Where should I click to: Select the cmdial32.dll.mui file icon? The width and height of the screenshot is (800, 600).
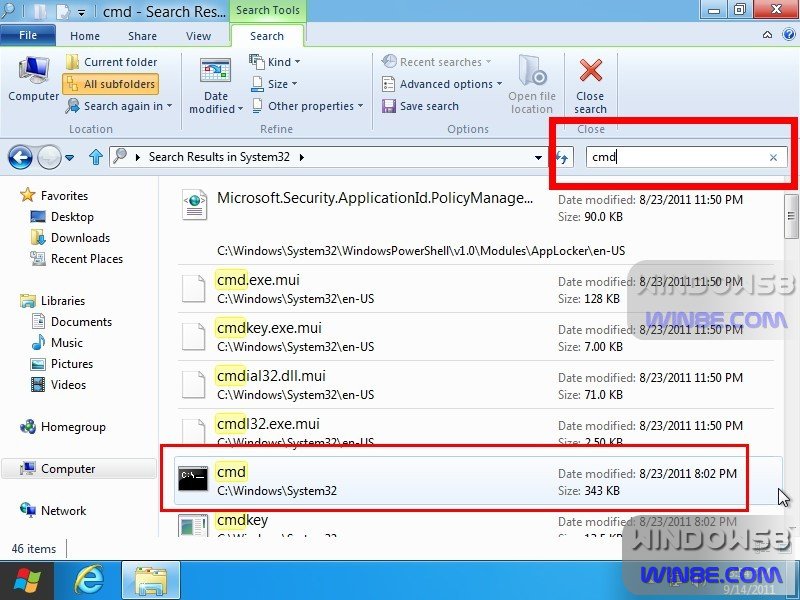194,384
